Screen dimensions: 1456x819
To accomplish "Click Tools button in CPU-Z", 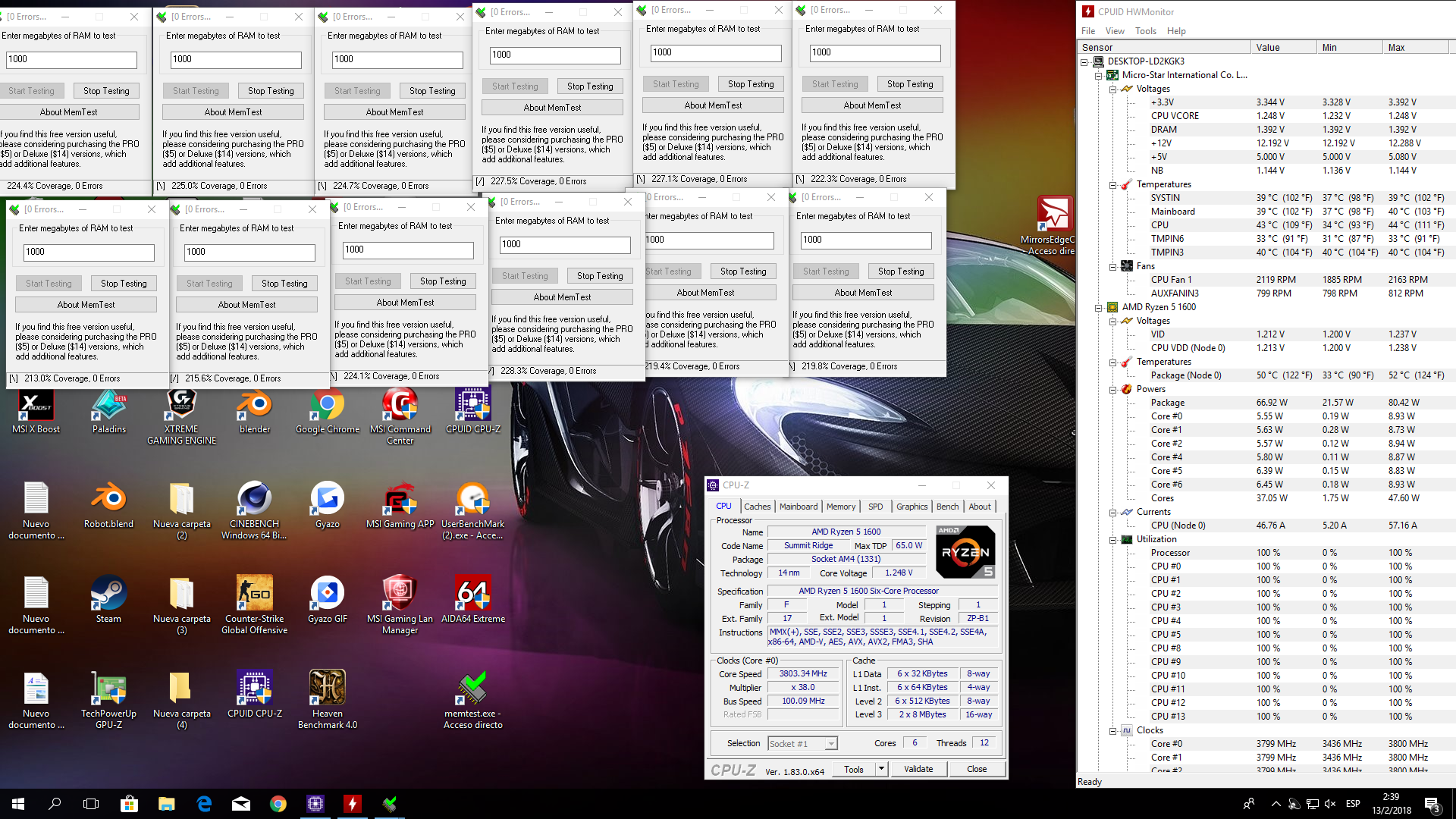I will [x=853, y=768].
